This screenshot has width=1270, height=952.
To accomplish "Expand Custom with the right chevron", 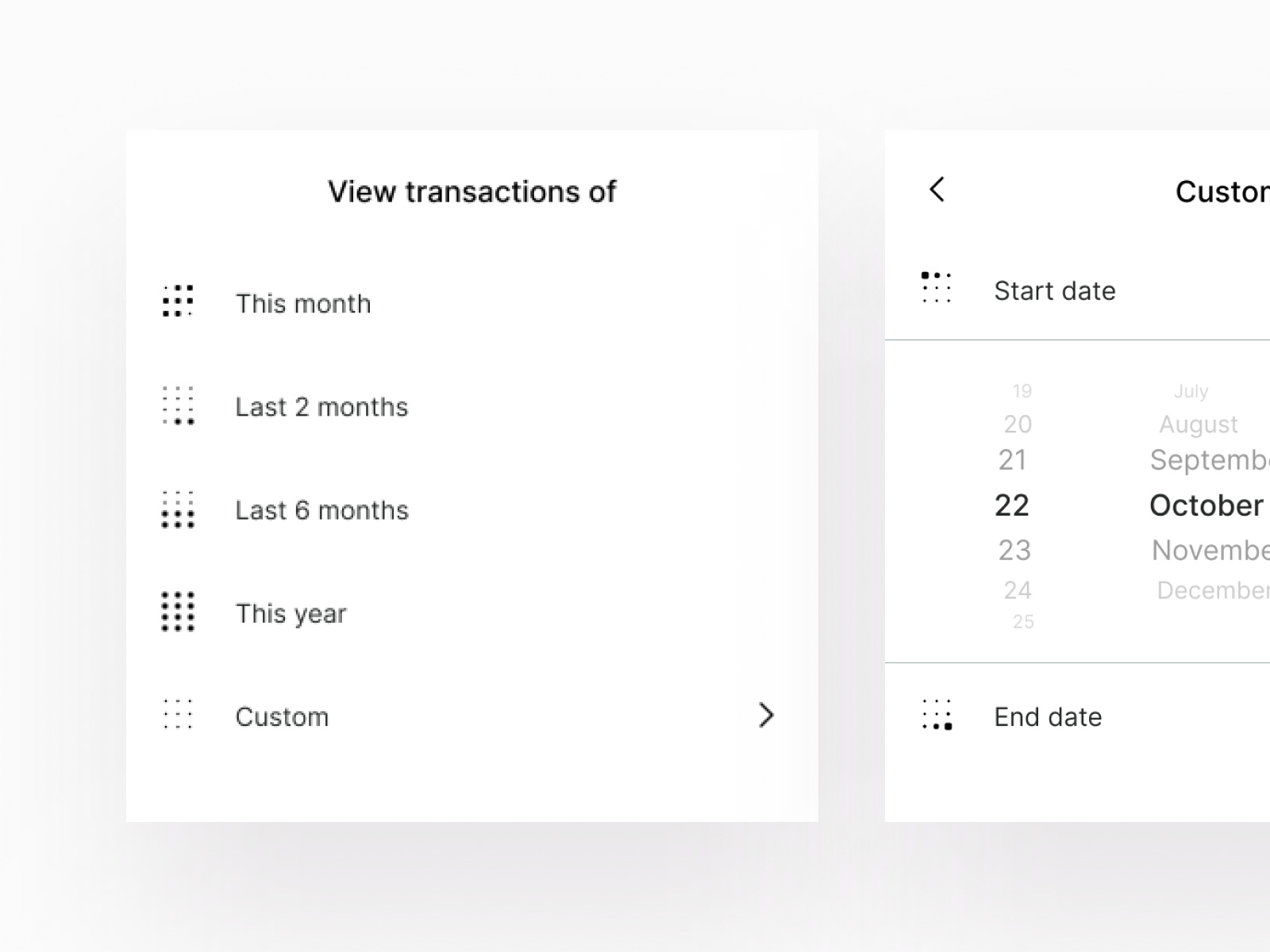I will (x=766, y=716).
